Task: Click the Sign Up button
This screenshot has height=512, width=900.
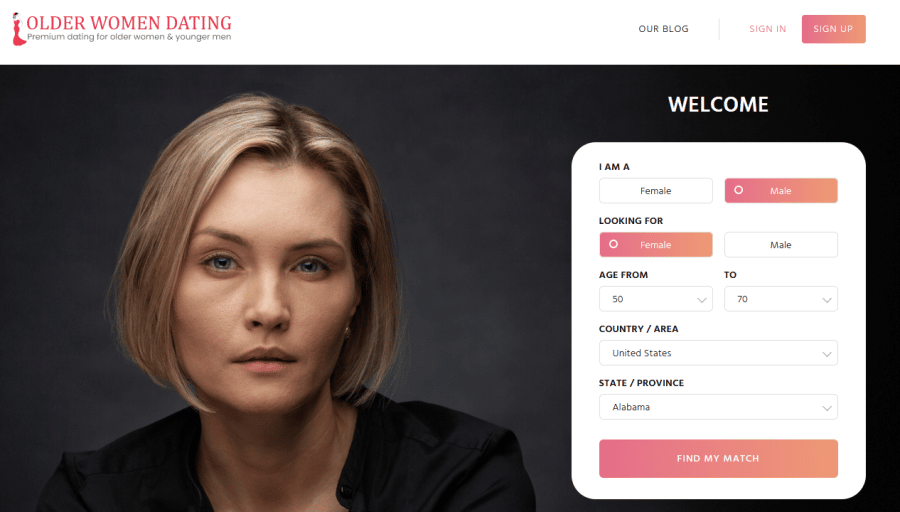Action: pos(833,29)
